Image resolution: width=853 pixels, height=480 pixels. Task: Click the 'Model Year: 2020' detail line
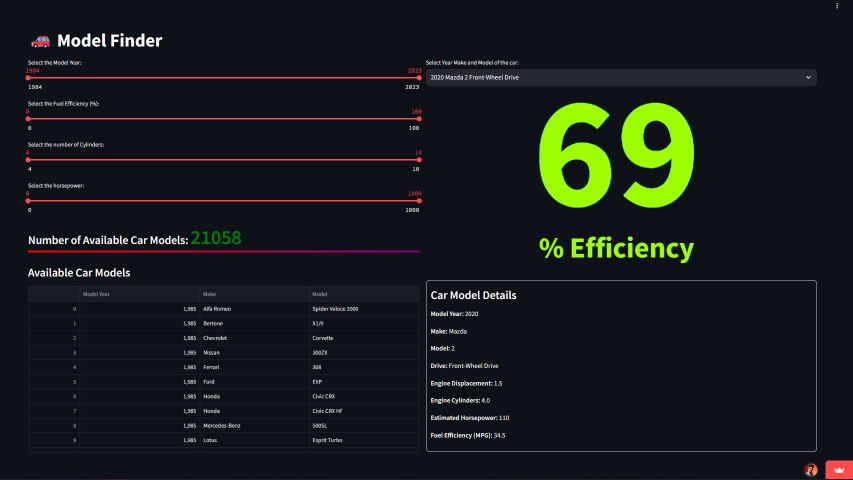point(454,314)
